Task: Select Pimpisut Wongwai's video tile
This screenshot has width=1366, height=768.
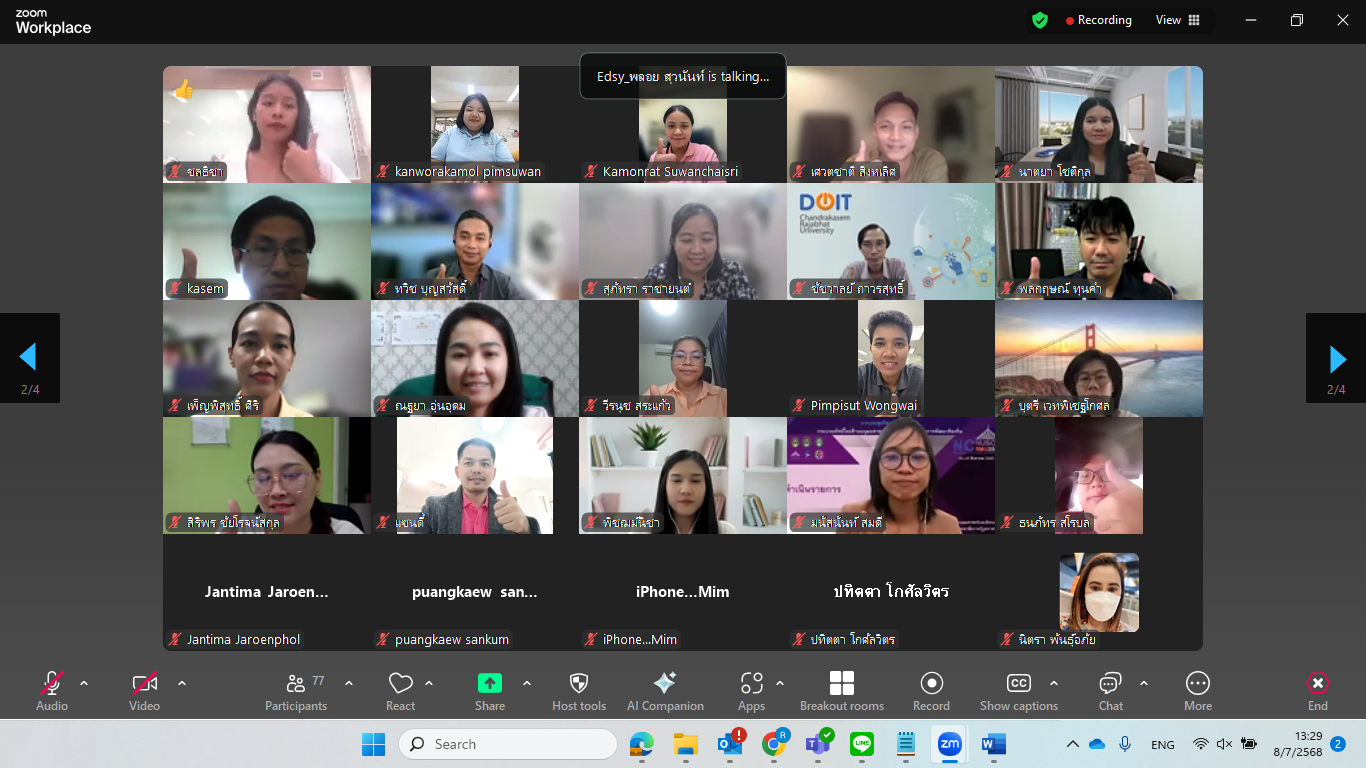Action: pos(891,358)
